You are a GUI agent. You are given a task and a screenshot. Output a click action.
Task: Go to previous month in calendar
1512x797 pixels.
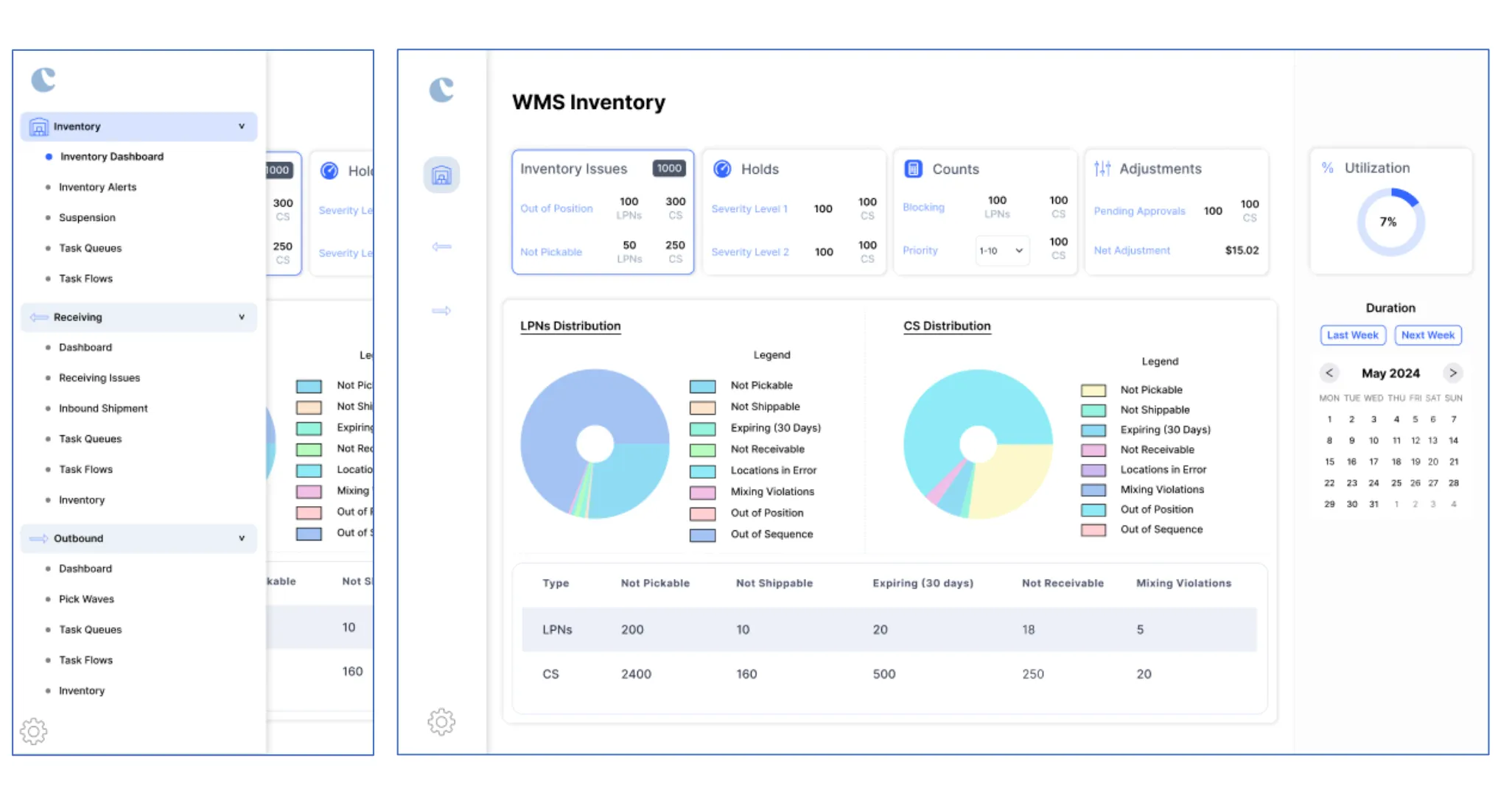[1329, 373]
